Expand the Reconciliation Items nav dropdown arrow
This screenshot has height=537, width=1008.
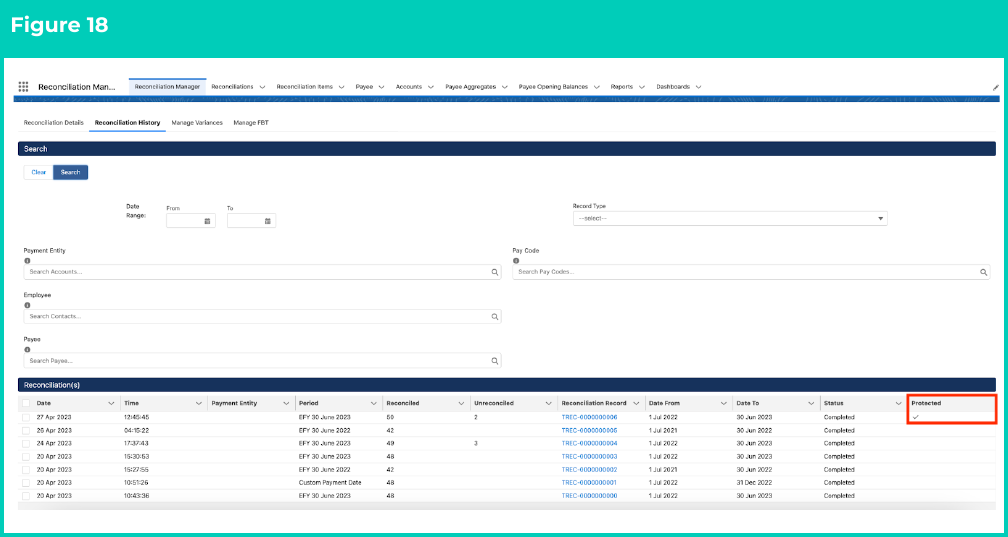(341, 87)
